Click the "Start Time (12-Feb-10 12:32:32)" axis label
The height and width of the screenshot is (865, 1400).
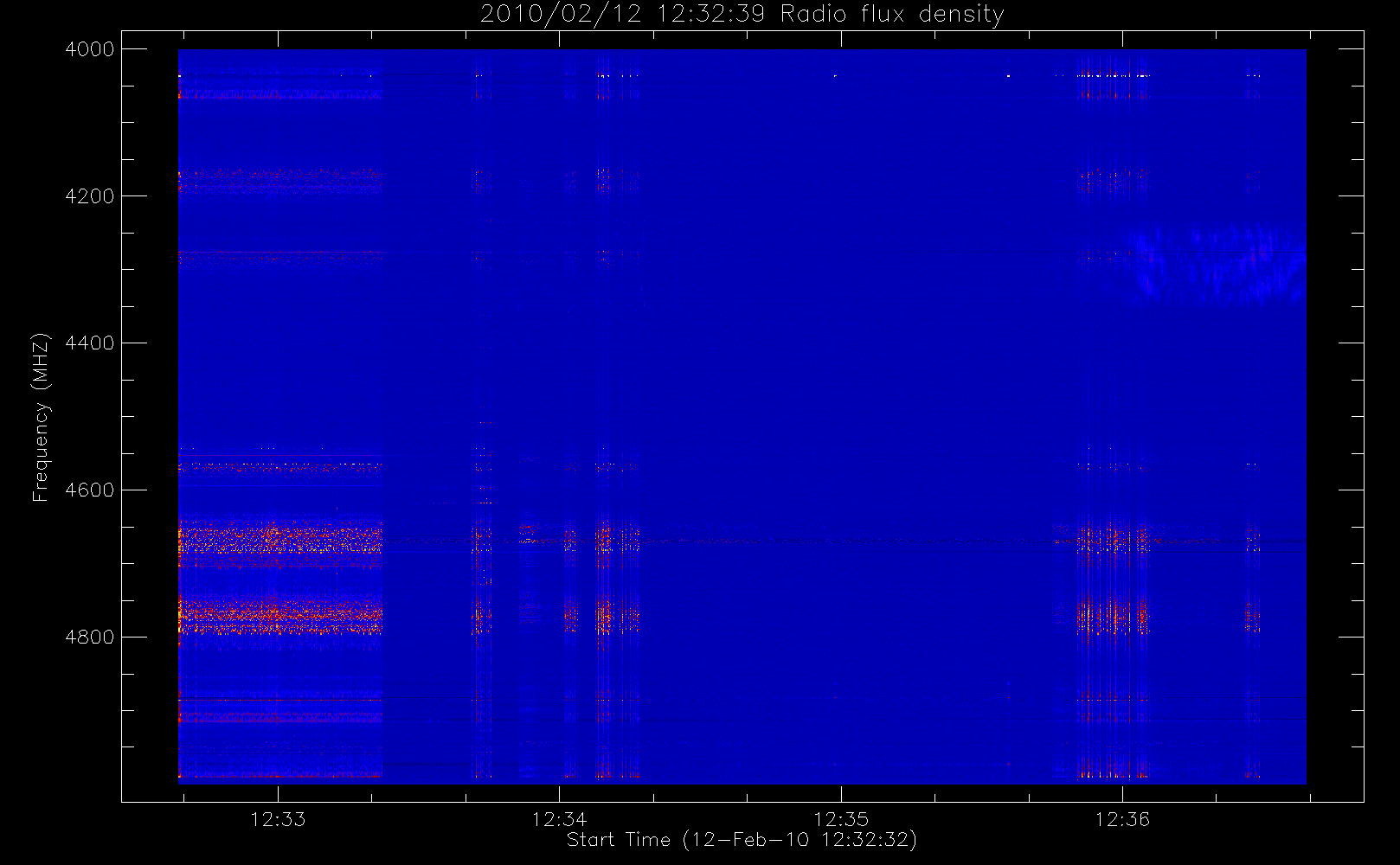(x=742, y=840)
